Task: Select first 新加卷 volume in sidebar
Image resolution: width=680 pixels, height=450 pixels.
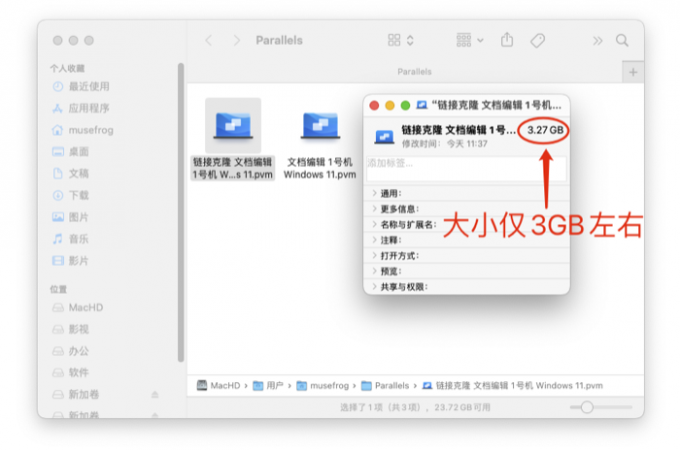Action: pos(76,394)
